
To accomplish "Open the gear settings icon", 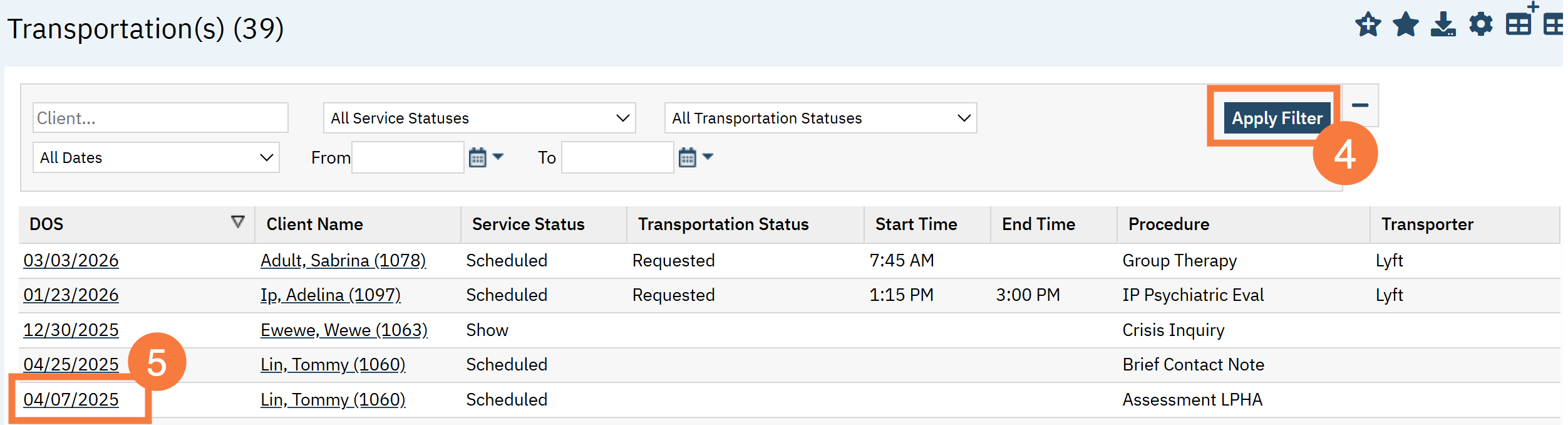I will coord(1481,25).
